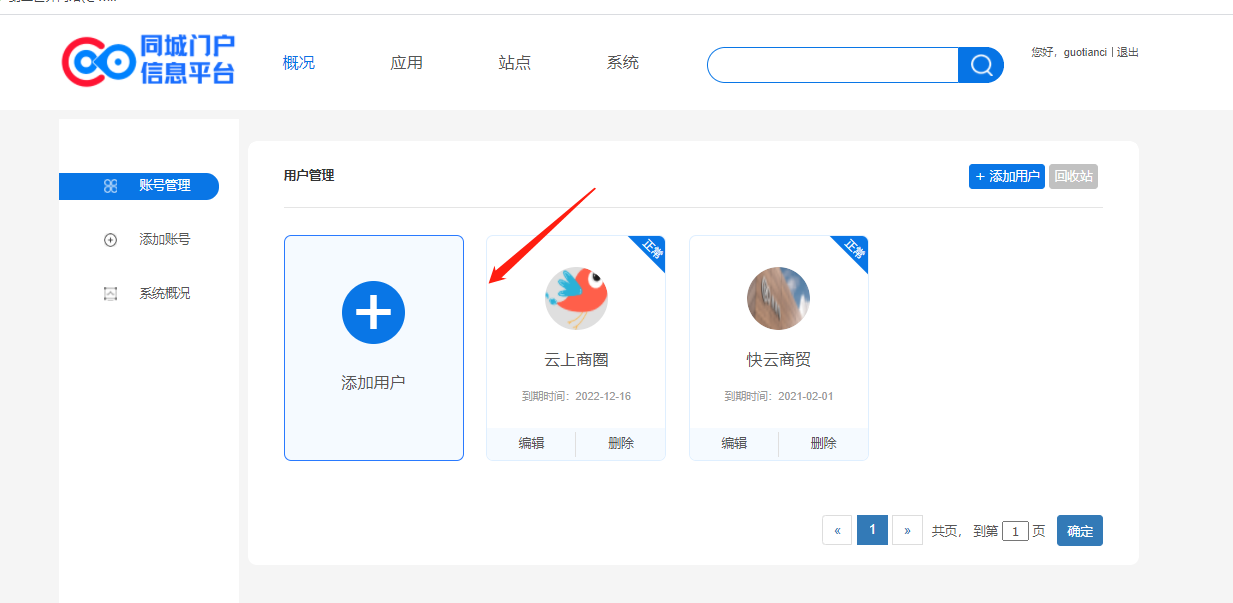Open the 回收站 recycle bin button
This screenshot has height=603, width=1233.
(1073, 177)
